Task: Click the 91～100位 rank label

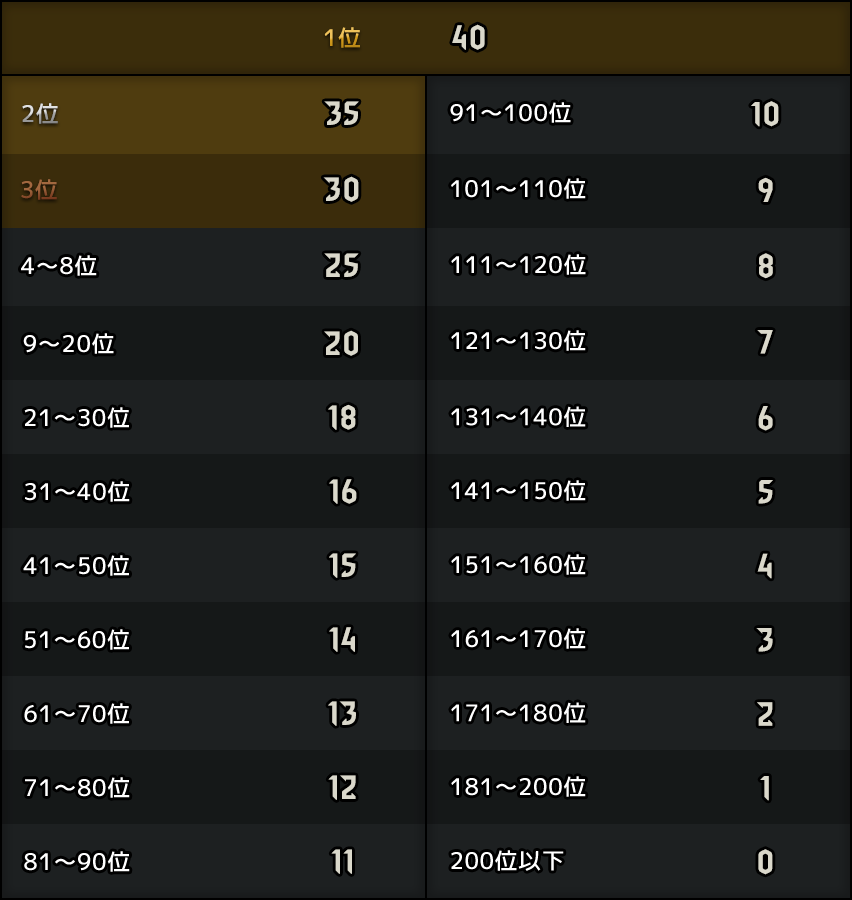Action: (x=510, y=112)
